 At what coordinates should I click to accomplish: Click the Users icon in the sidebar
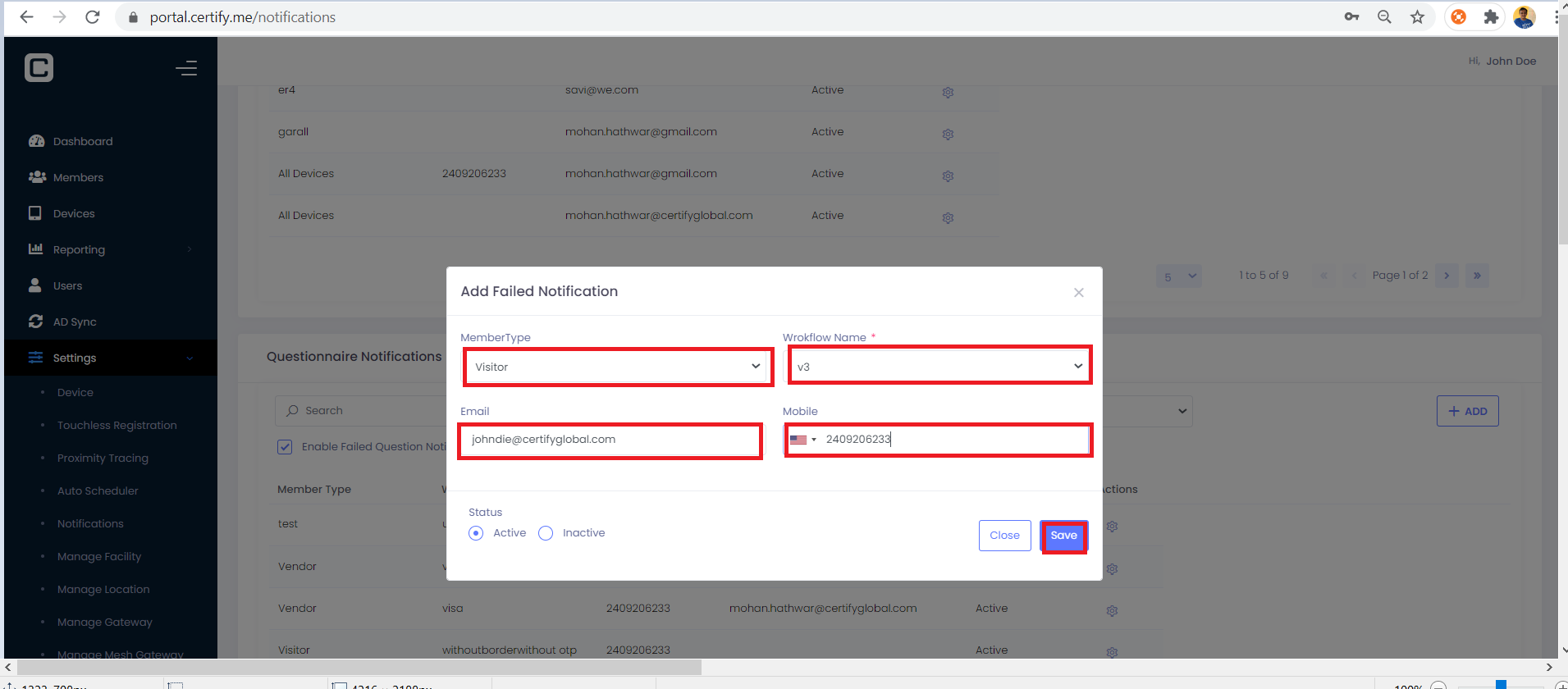coord(35,285)
